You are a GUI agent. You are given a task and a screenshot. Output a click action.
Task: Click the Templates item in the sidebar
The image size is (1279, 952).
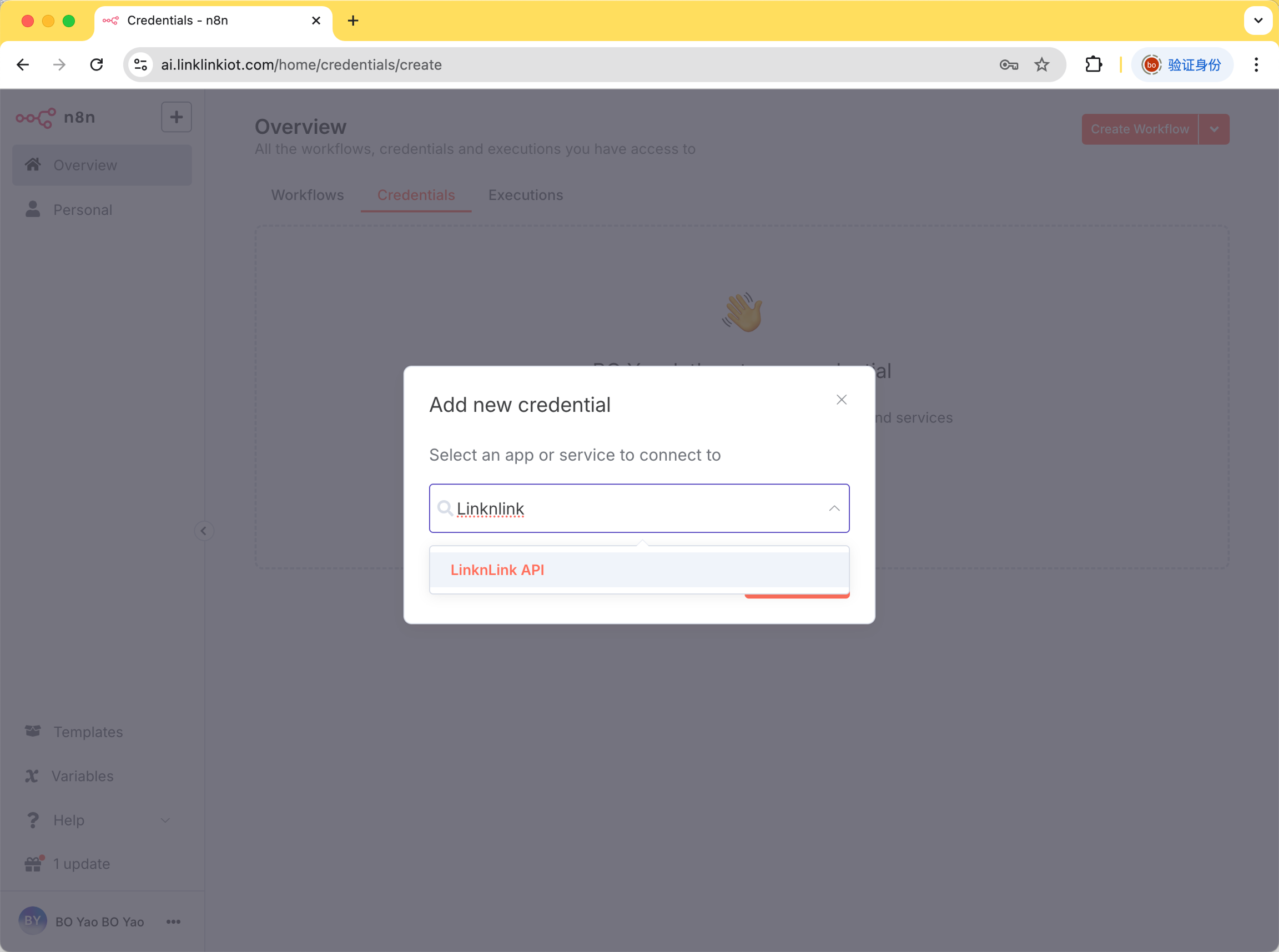(x=88, y=732)
